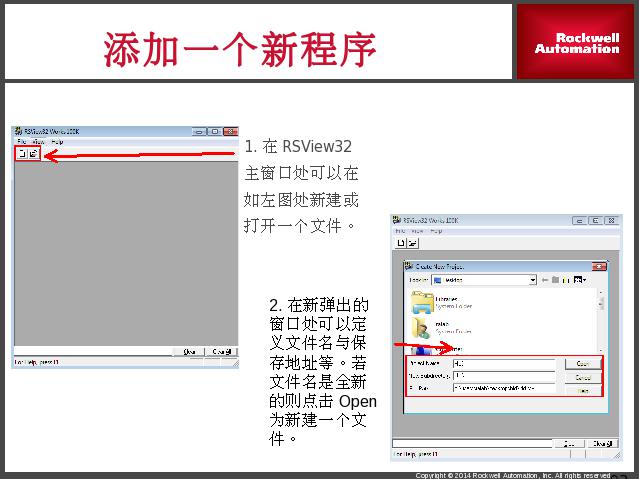Screen dimensions: 640x480
Task: Open Help menu in left RSView32 window
Action: [57, 142]
